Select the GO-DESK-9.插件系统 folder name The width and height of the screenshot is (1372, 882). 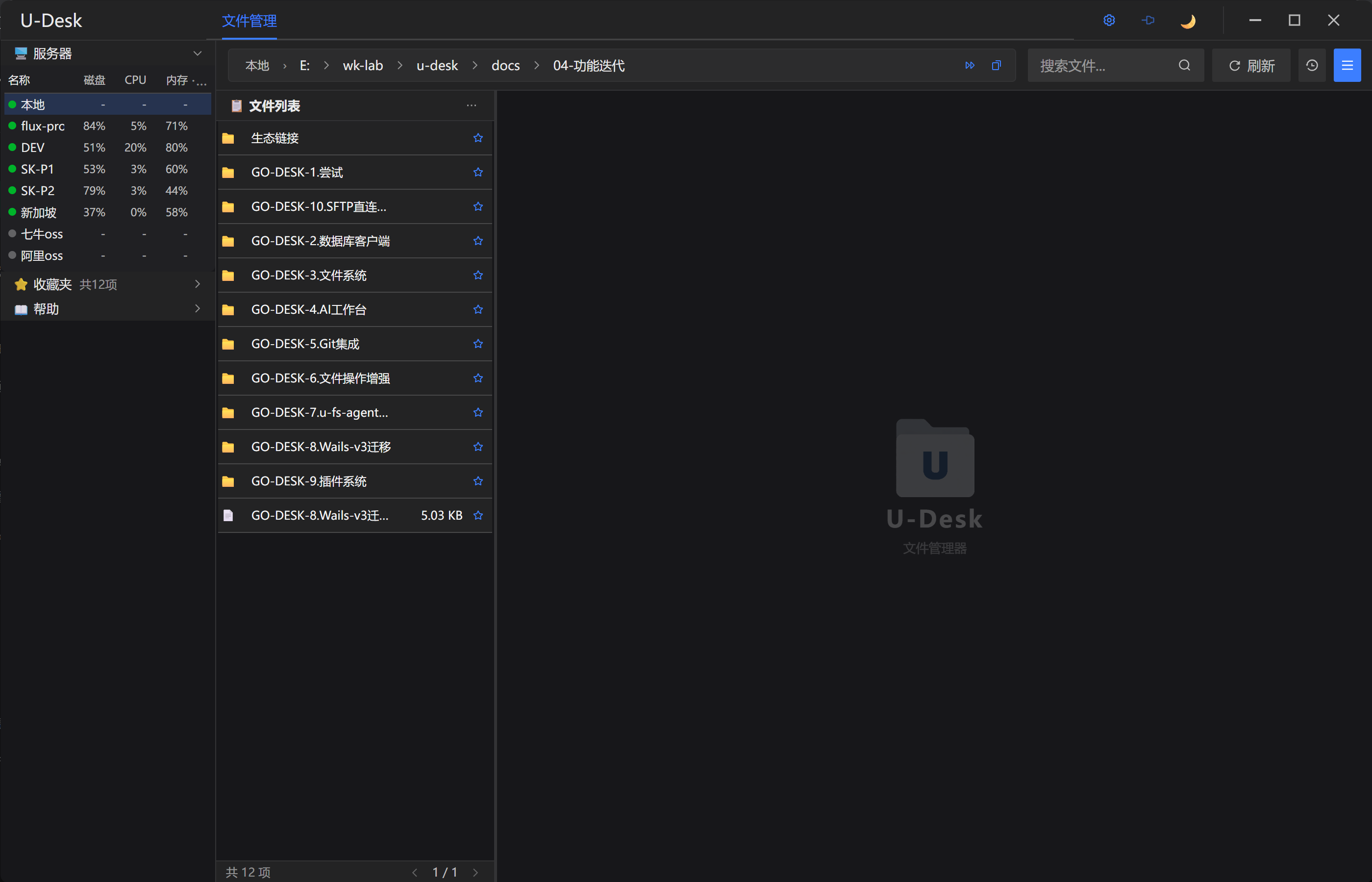(x=309, y=481)
